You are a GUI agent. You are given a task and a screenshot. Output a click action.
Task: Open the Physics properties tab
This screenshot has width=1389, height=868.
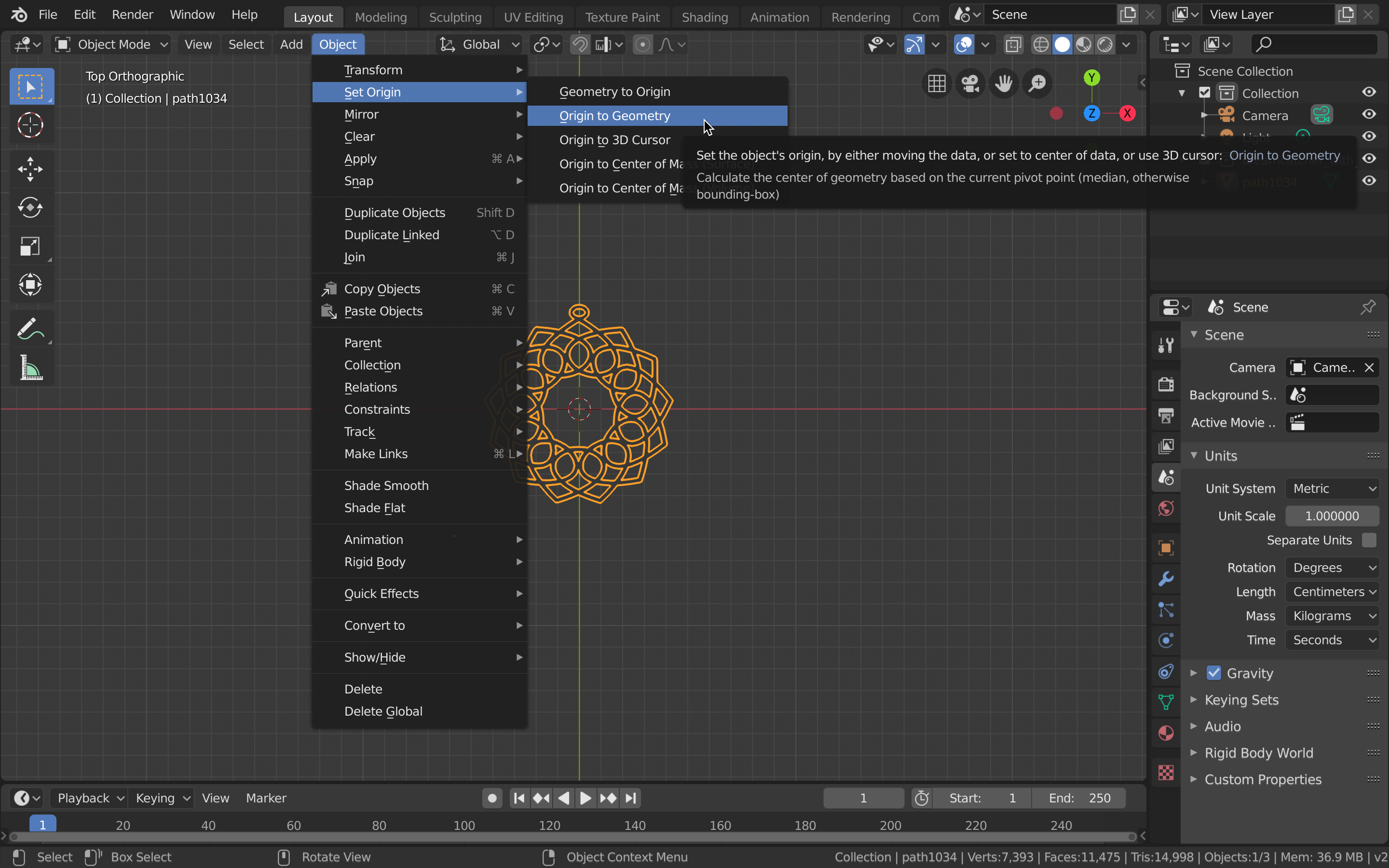1166,641
